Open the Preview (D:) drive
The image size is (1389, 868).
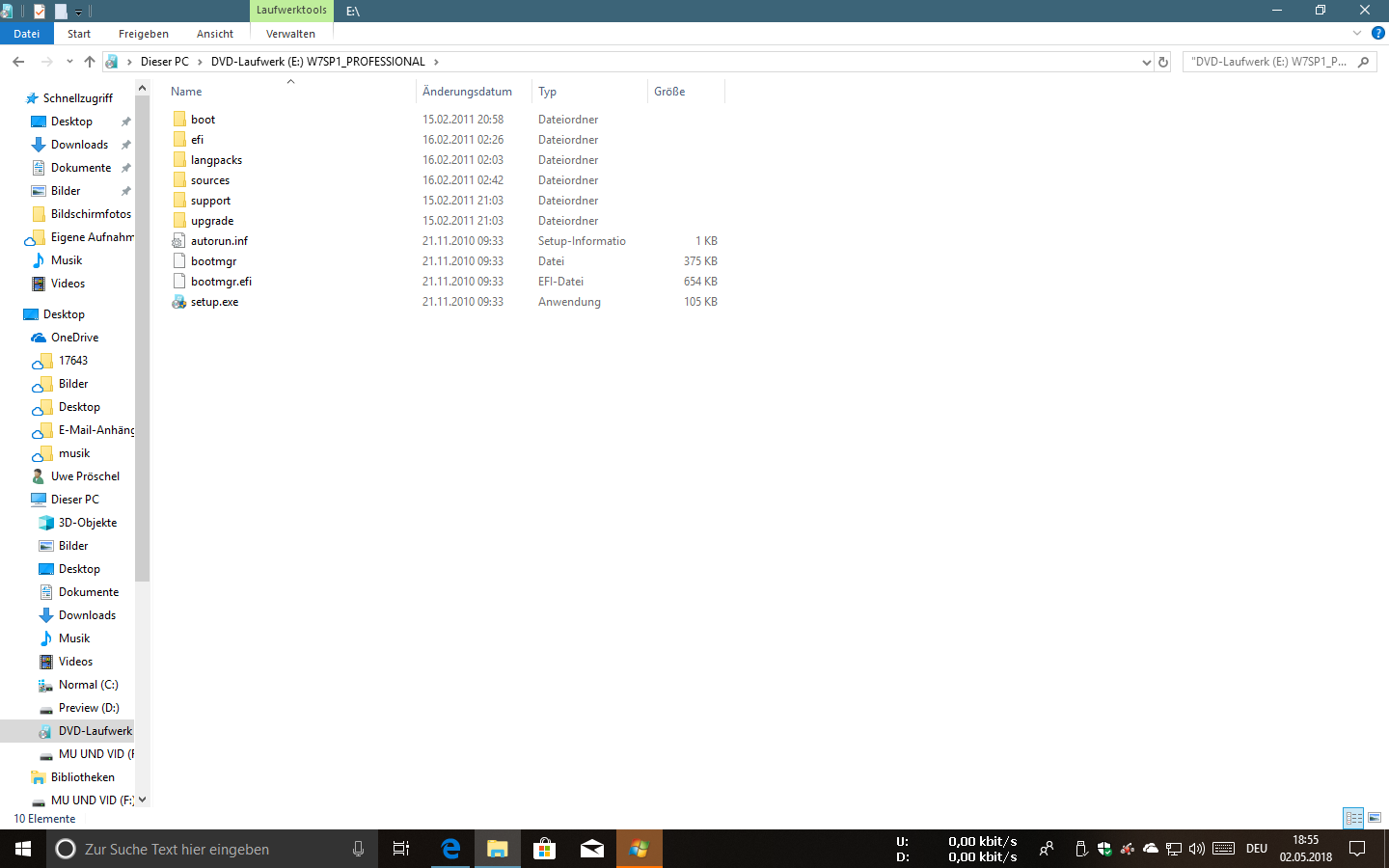pos(89,708)
